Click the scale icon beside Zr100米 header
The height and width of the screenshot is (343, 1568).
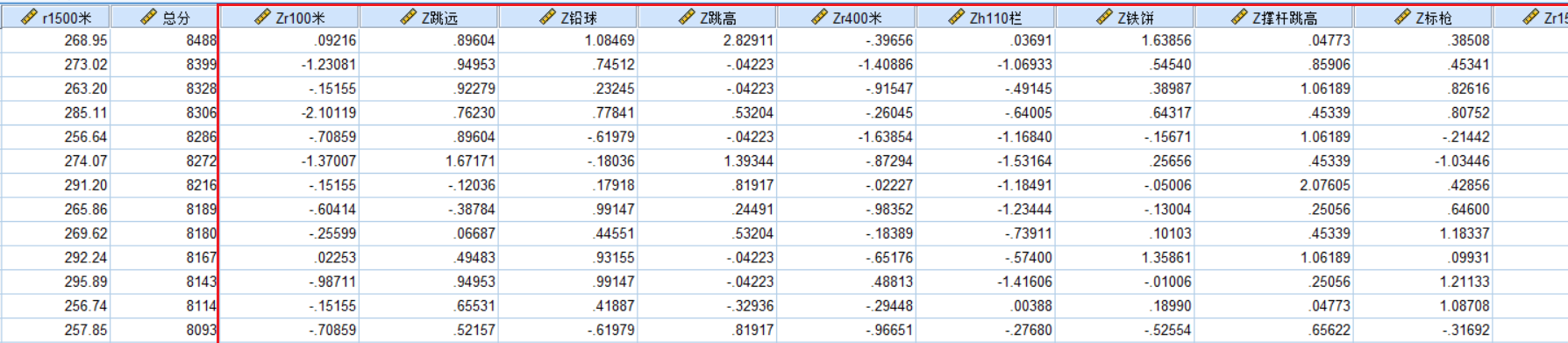pyautogui.click(x=262, y=17)
